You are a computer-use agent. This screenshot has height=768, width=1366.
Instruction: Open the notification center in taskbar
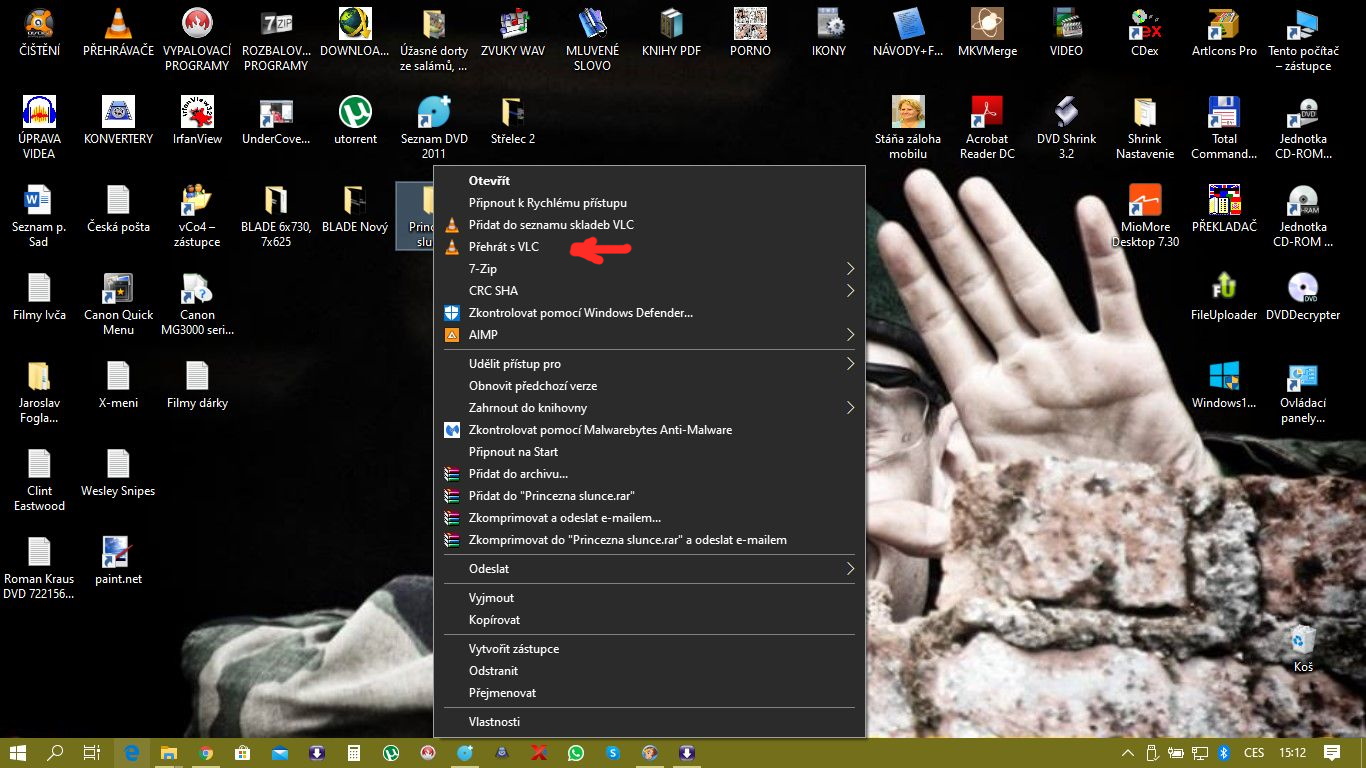[1332, 752]
